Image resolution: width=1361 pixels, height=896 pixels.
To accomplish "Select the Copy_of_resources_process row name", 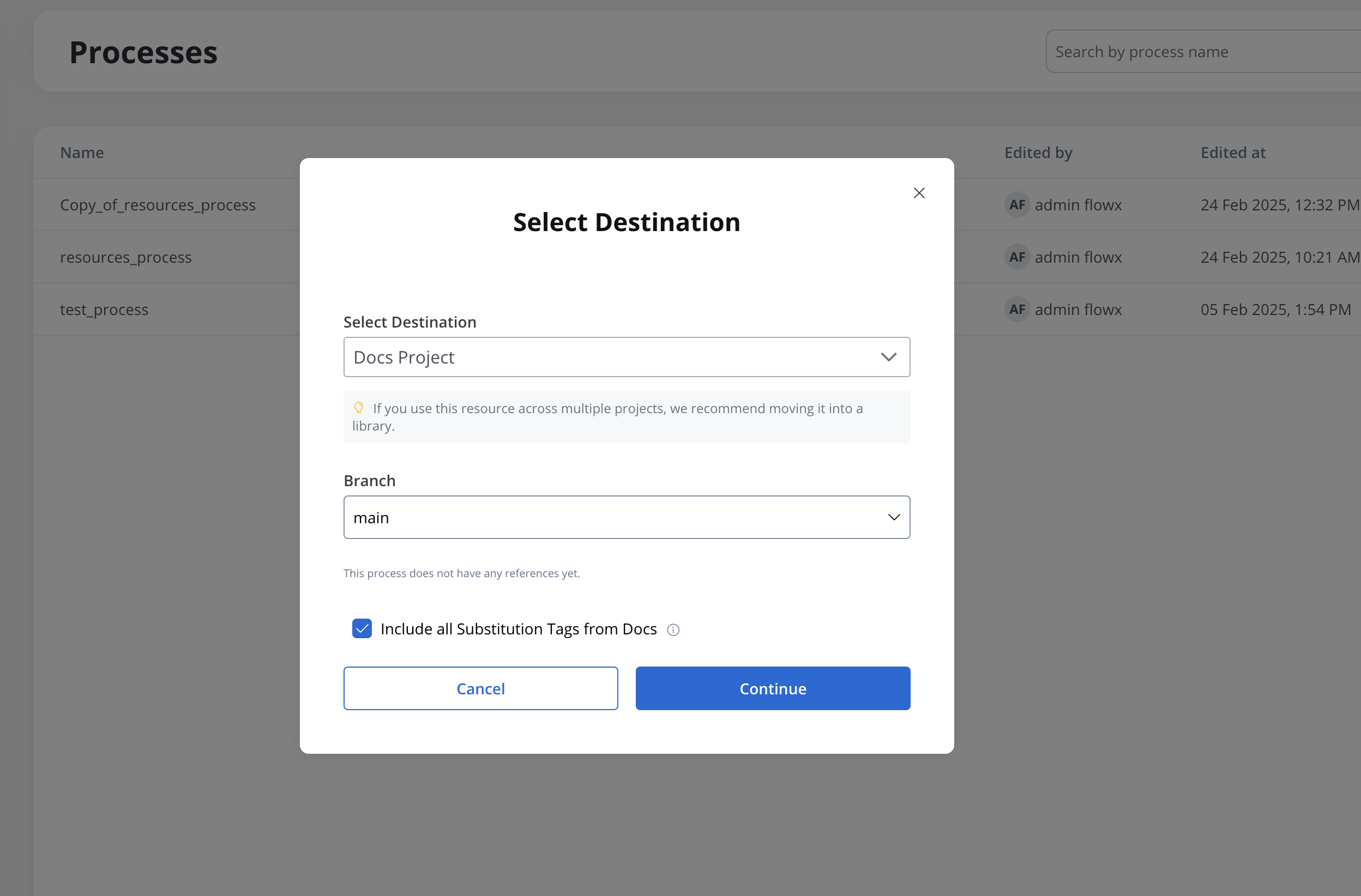I will tap(158, 204).
